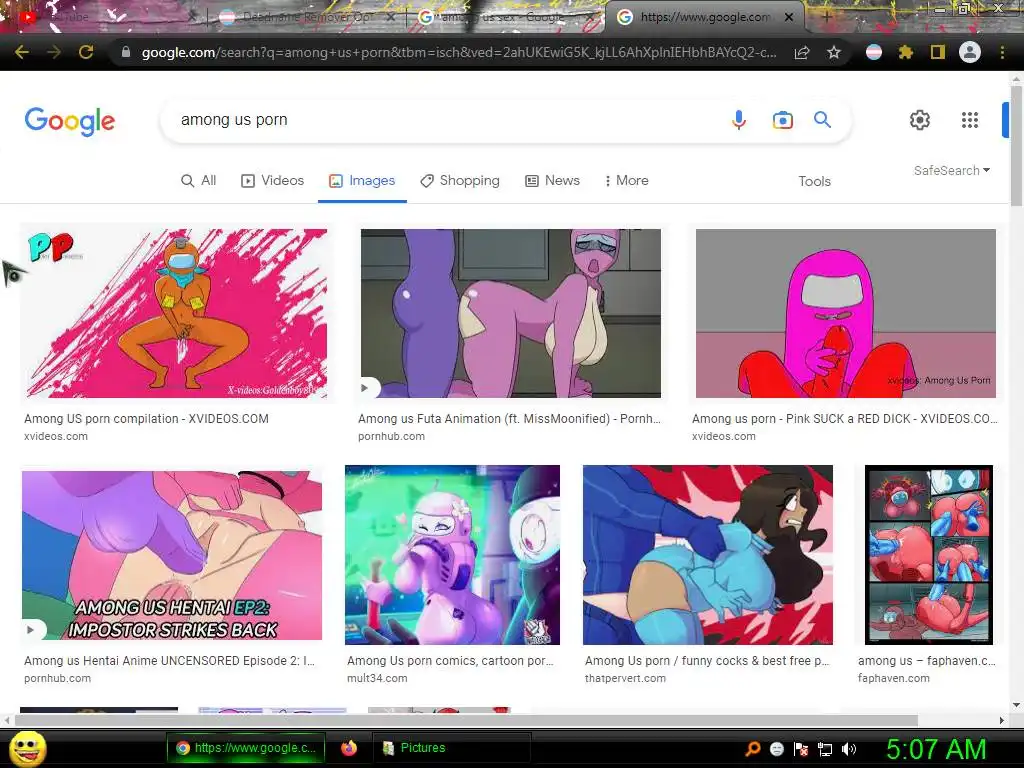This screenshot has width=1024, height=768.
Task: Click the browser forward arrow
Action: (x=54, y=52)
